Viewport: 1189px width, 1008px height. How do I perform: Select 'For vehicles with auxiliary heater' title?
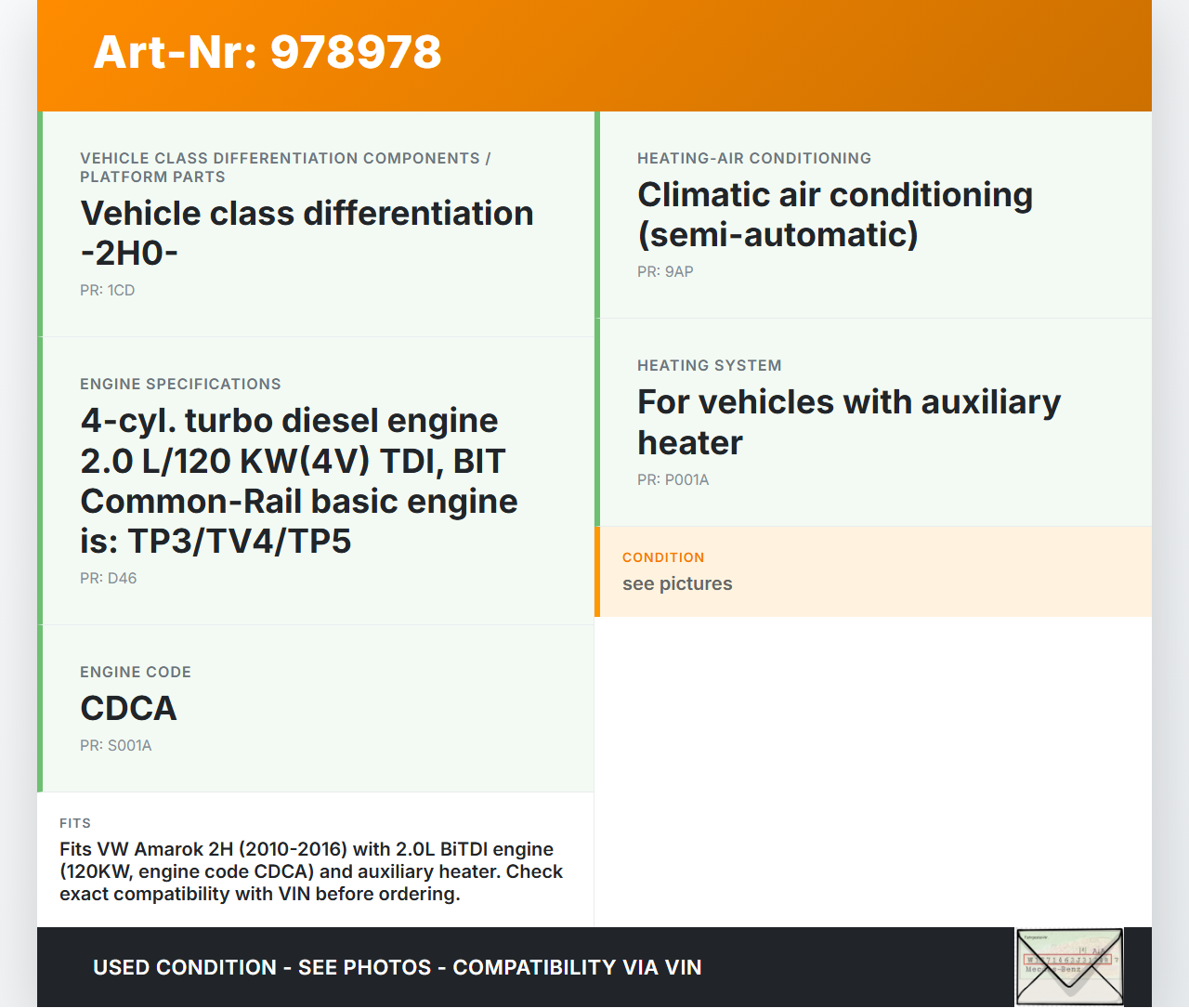[849, 423]
